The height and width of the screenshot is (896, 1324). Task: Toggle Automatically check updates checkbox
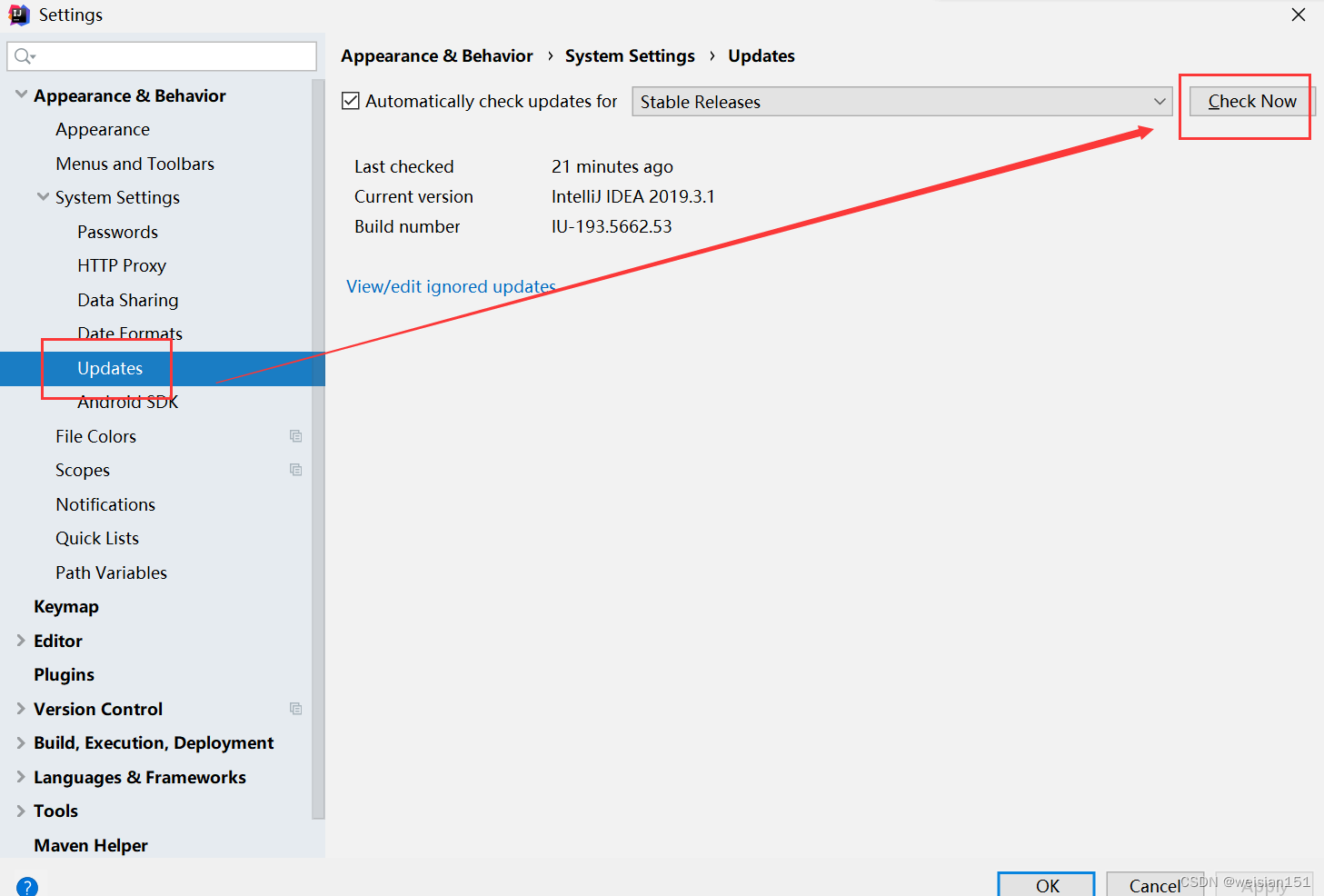[351, 101]
